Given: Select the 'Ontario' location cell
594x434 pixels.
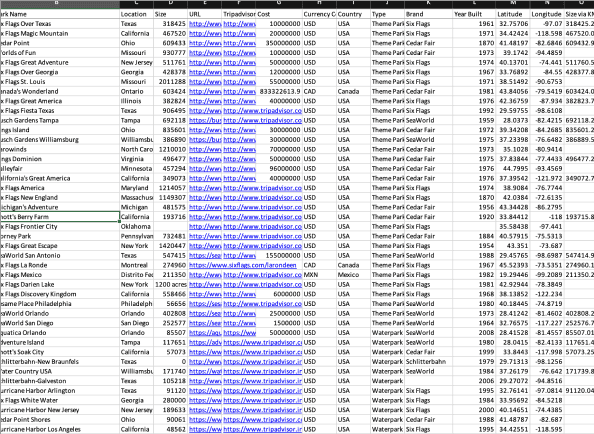Looking at the screenshot, I should [x=136, y=91].
